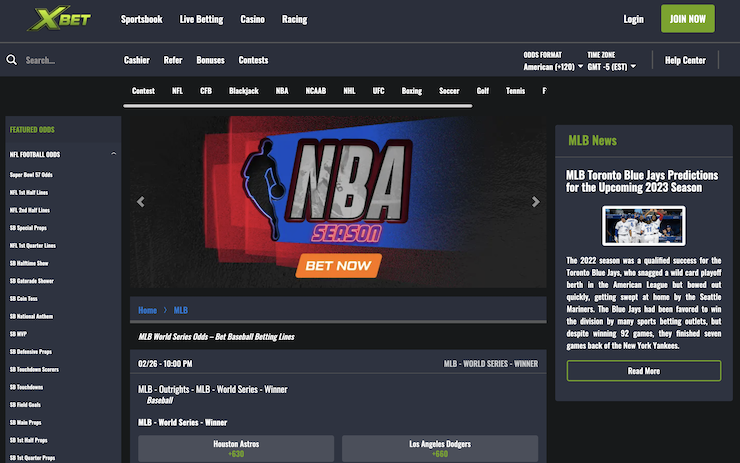The width and height of the screenshot is (740, 463).
Task: Click MLB in the breadcrumb
Action: (x=181, y=310)
